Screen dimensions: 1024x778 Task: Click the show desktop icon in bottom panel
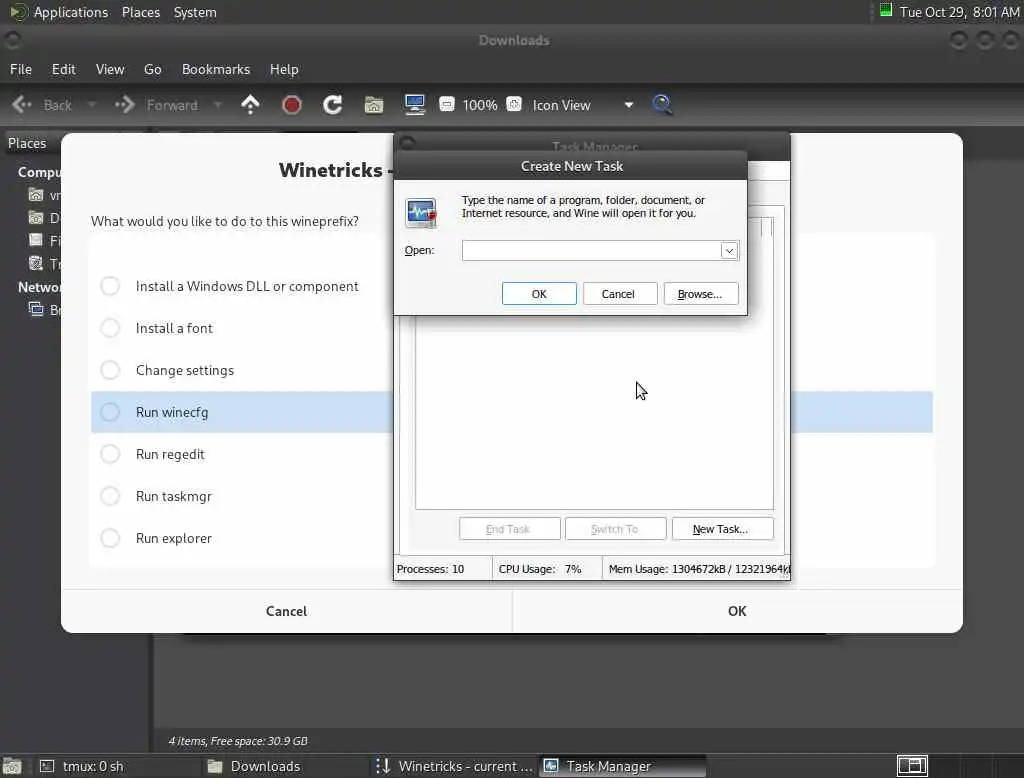click(x=12, y=766)
